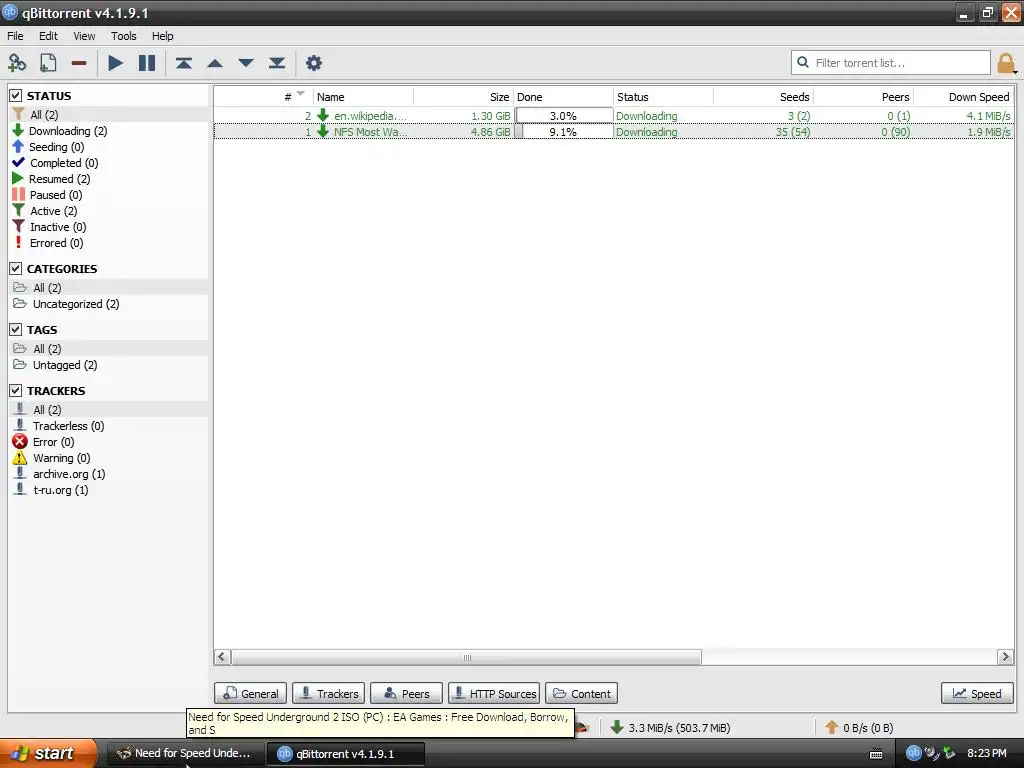Select the Paused (0) status filter
Viewport: 1024px width, 768px height.
click(x=56, y=195)
